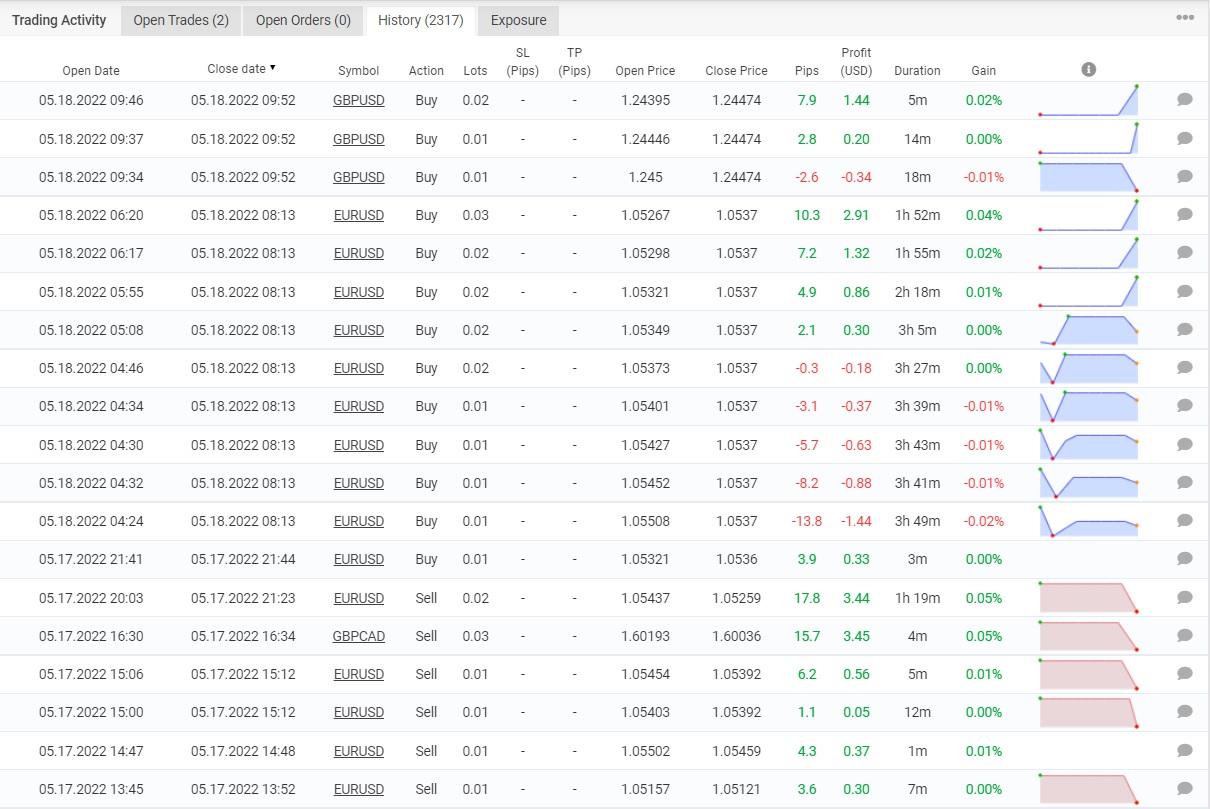Follow the GBPCAD symbol link
Image resolution: width=1210 pixels, height=809 pixels.
click(x=358, y=636)
